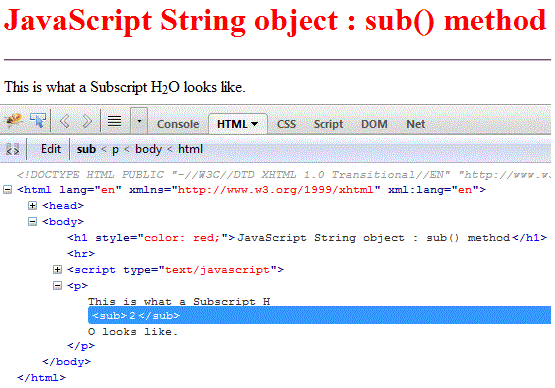Select body in the breadcrumb path
Viewport: 555px width, 388px height.
click(148, 149)
